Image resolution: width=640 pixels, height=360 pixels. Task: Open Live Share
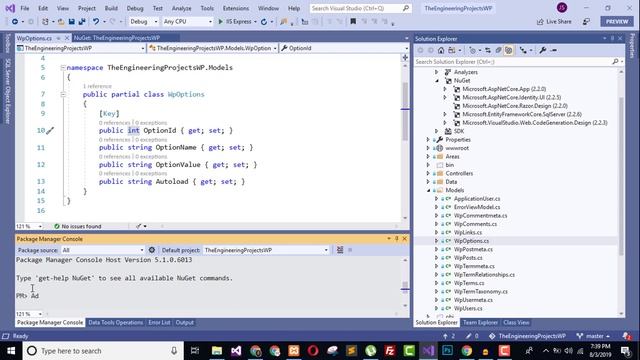click(554, 22)
